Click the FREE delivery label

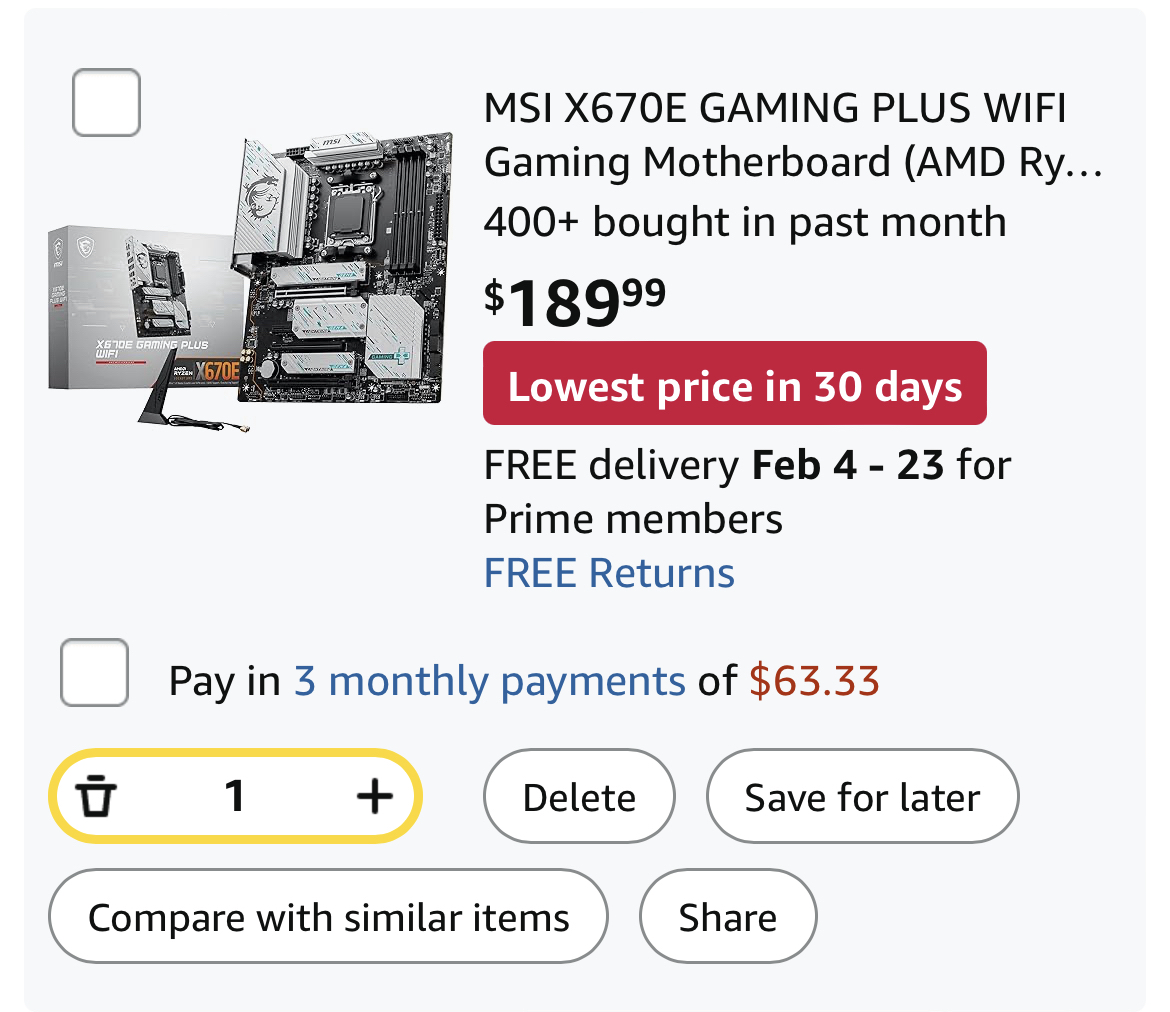coord(612,466)
